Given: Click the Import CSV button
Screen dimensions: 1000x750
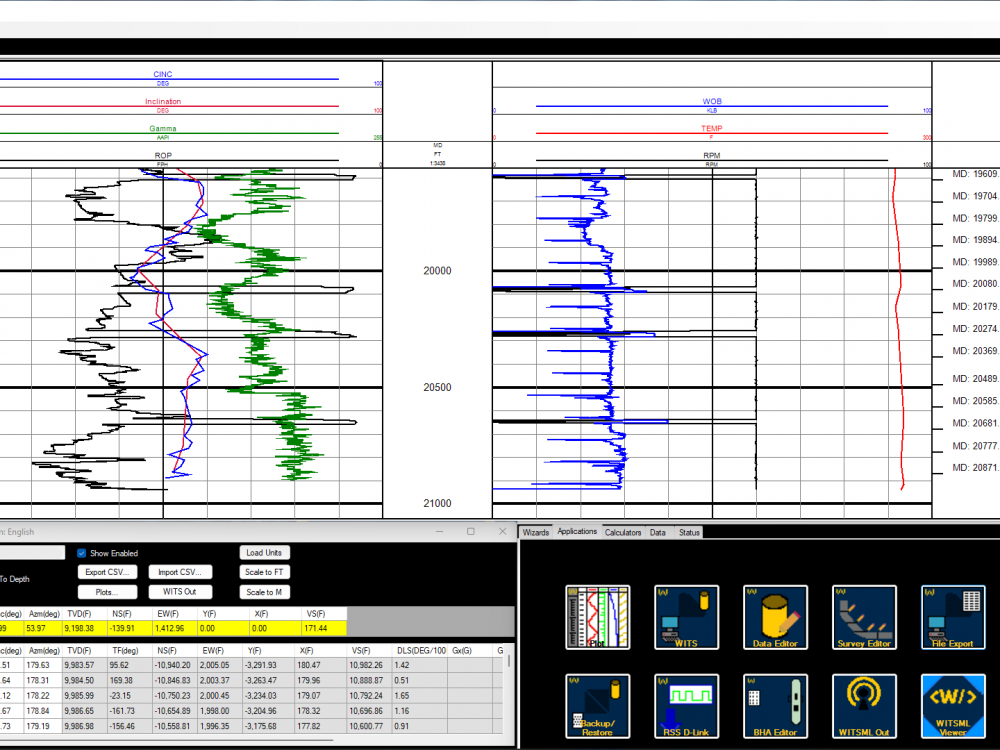Looking at the screenshot, I should (180, 573).
